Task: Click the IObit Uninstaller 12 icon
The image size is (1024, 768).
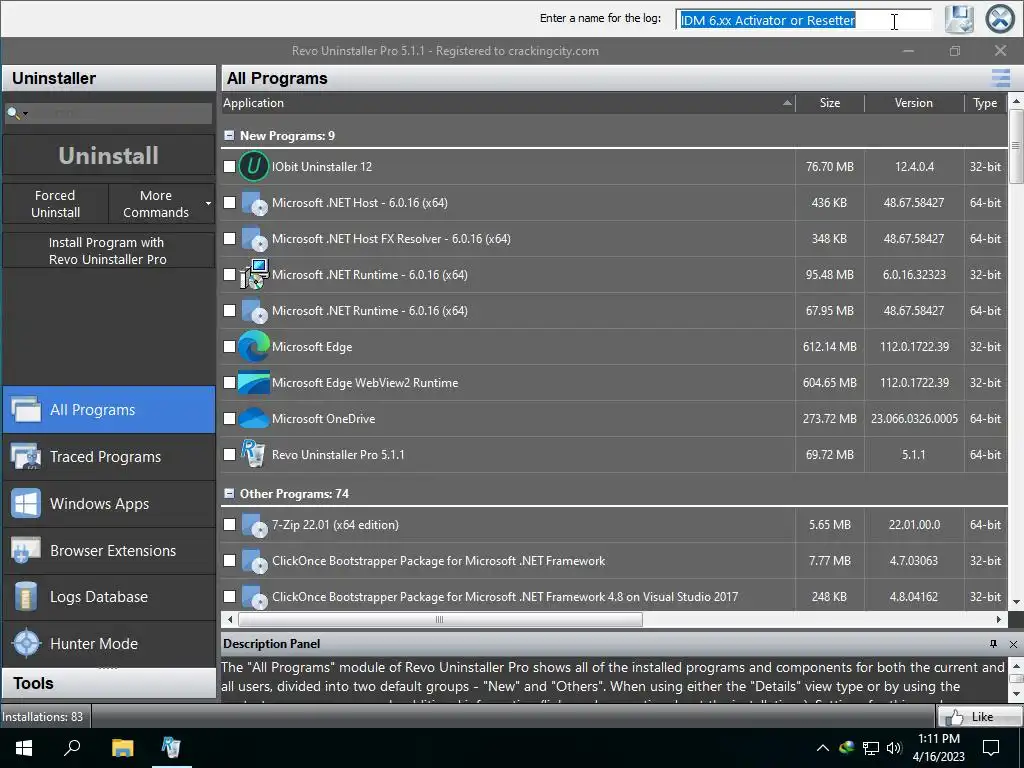Action: pos(254,167)
